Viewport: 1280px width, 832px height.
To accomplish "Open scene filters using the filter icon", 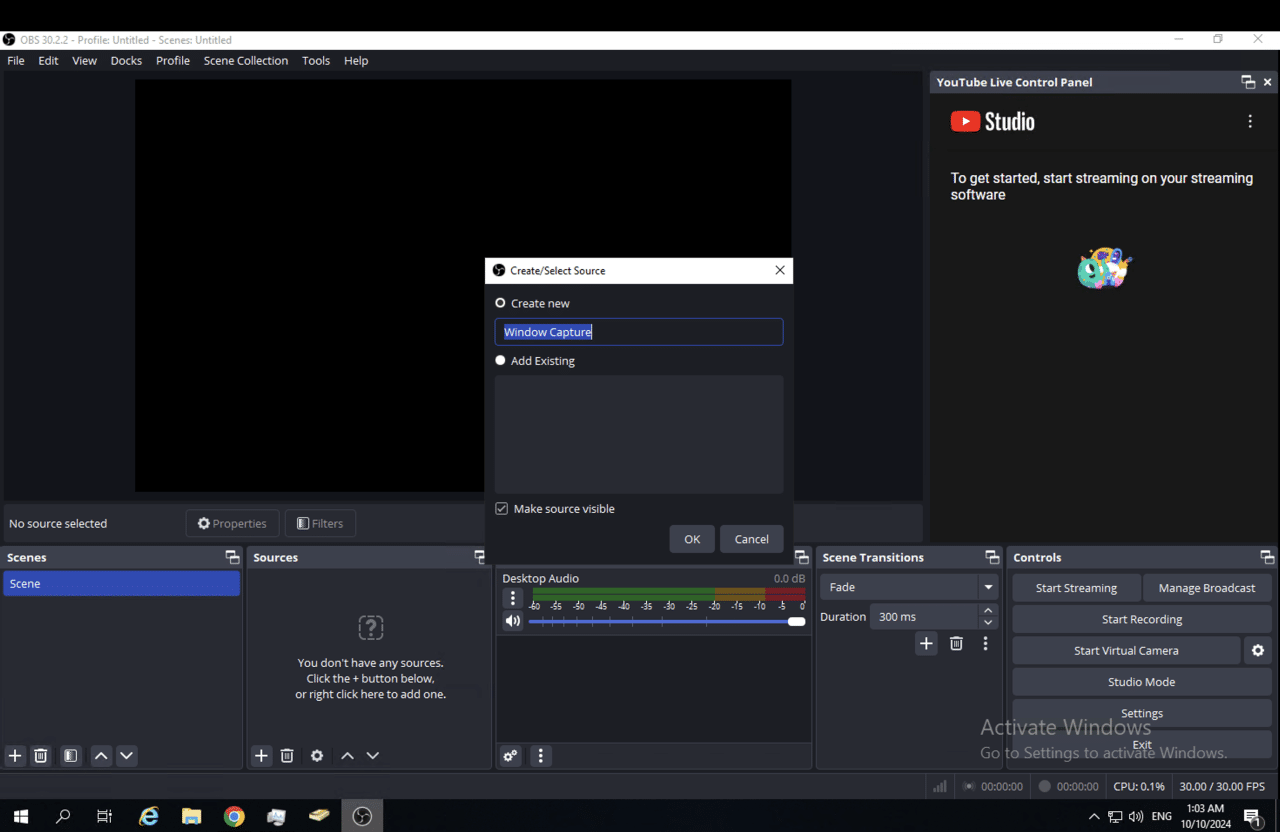I will click(70, 755).
